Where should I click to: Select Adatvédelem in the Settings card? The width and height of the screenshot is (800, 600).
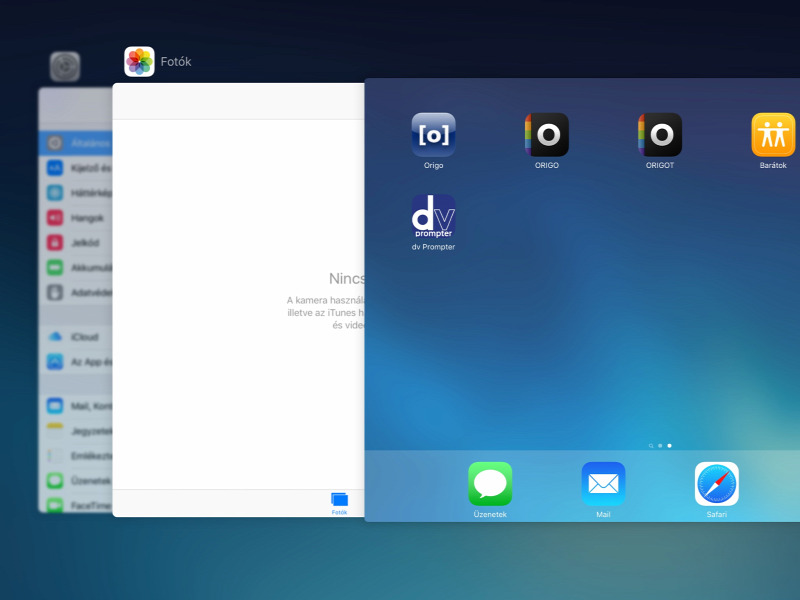coord(76,292)
